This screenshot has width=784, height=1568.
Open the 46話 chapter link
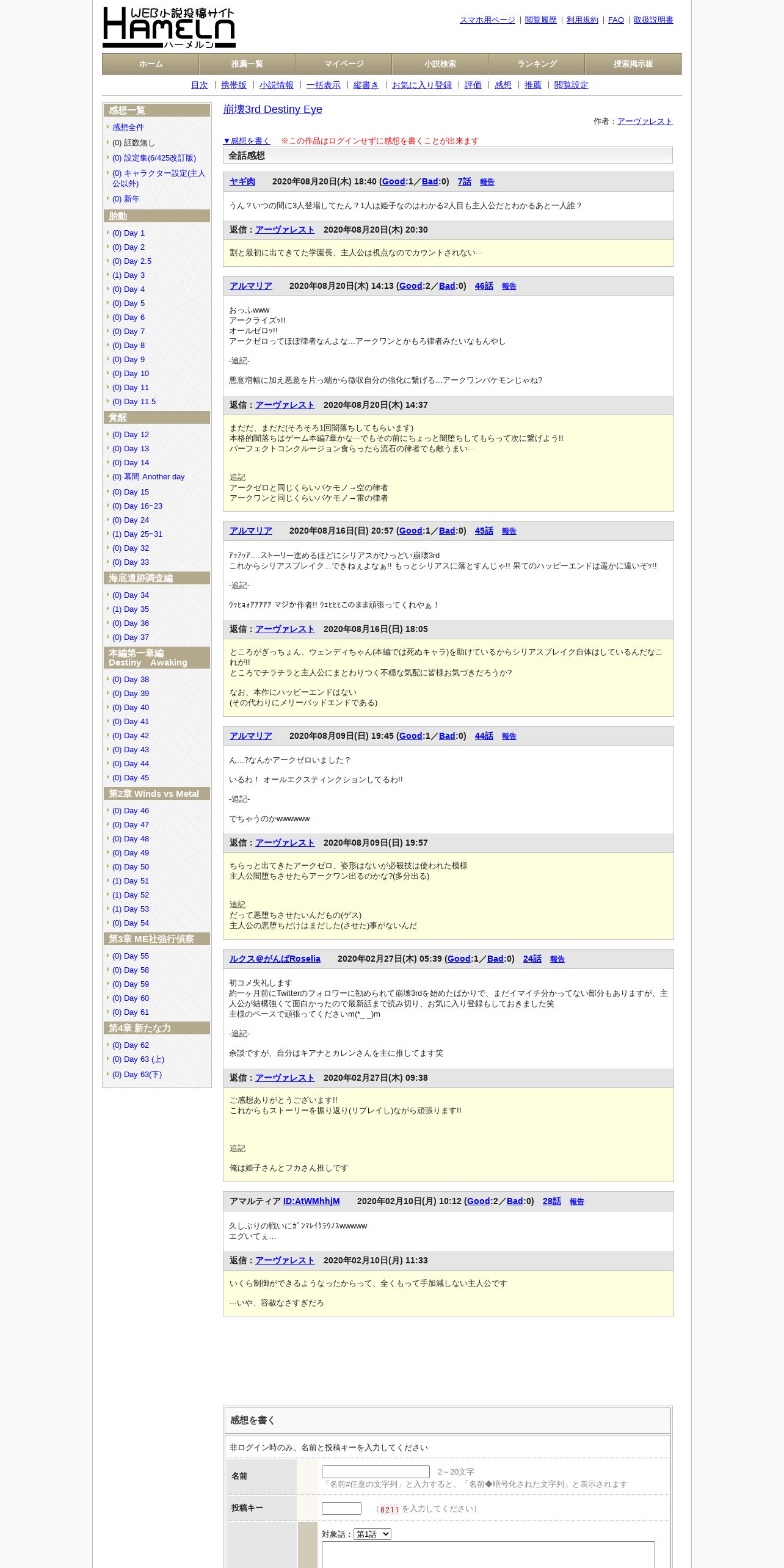(x=484, y=286)
